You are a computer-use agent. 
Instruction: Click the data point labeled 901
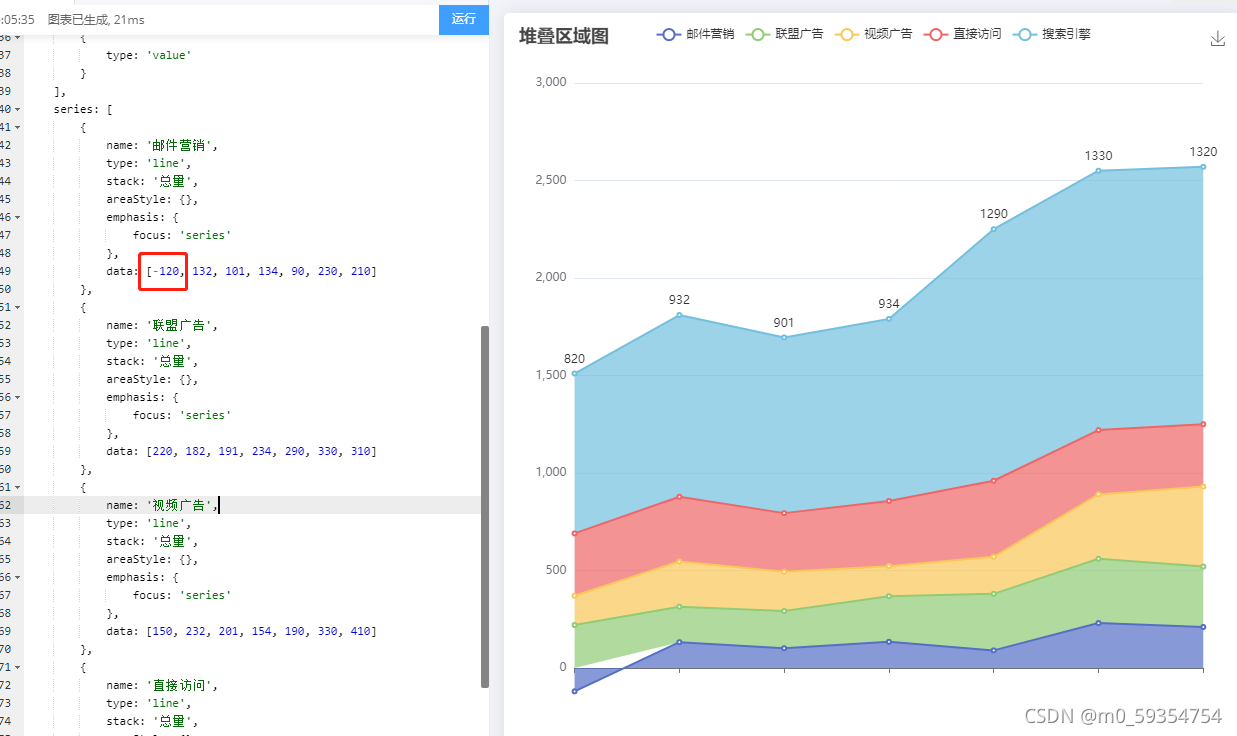tap(784, 337)
